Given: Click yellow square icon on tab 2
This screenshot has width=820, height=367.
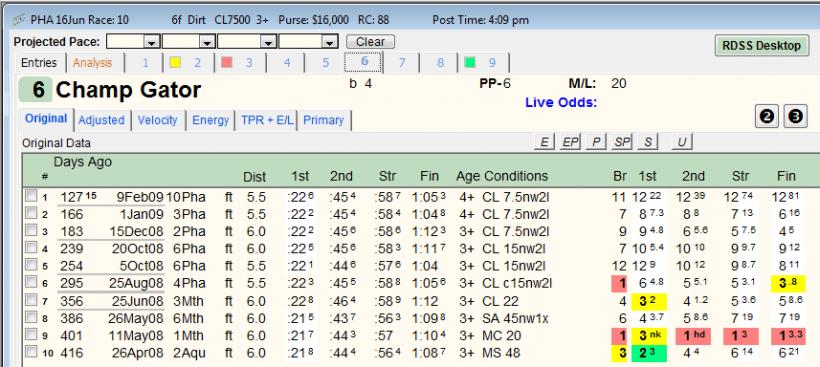Looking at the screenshot, I should [175, 63].
